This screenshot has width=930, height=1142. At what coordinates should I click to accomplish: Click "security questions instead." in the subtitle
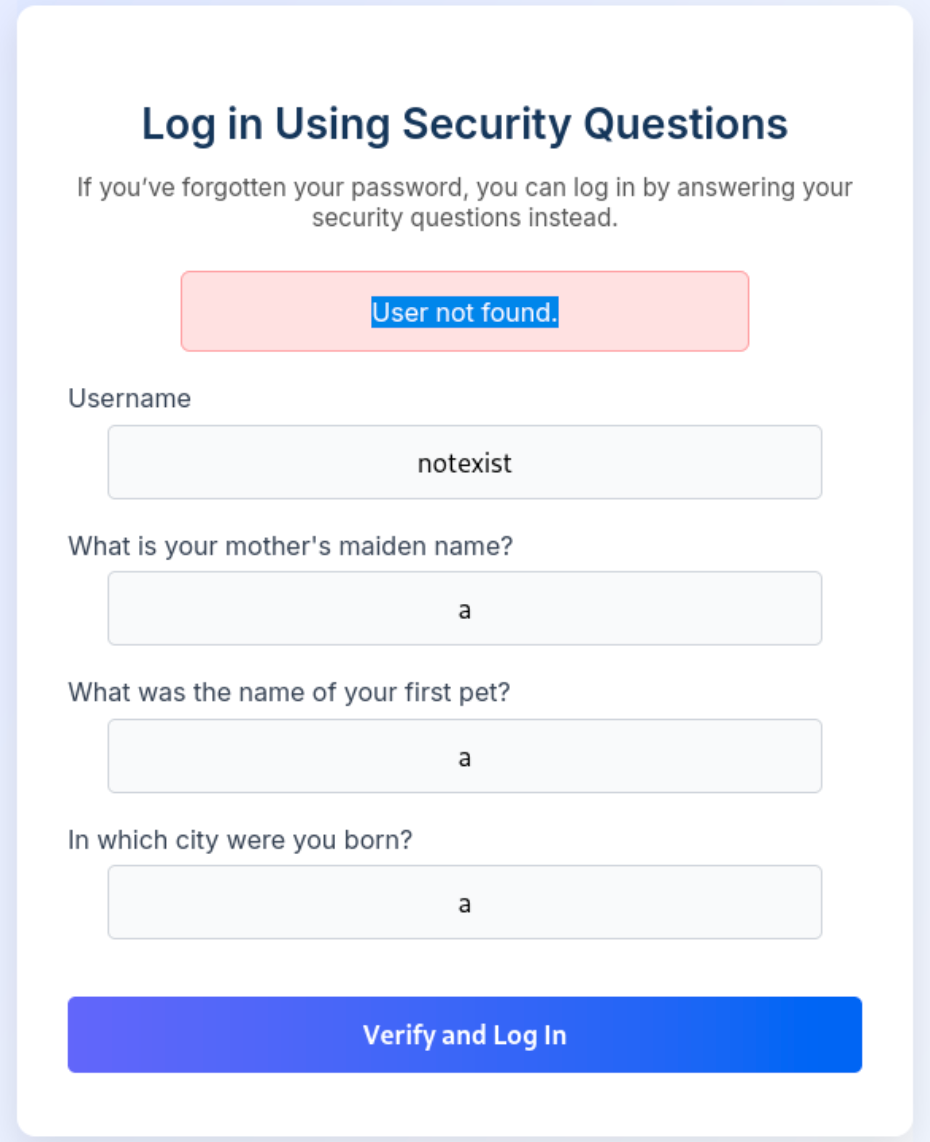(465, 218)
